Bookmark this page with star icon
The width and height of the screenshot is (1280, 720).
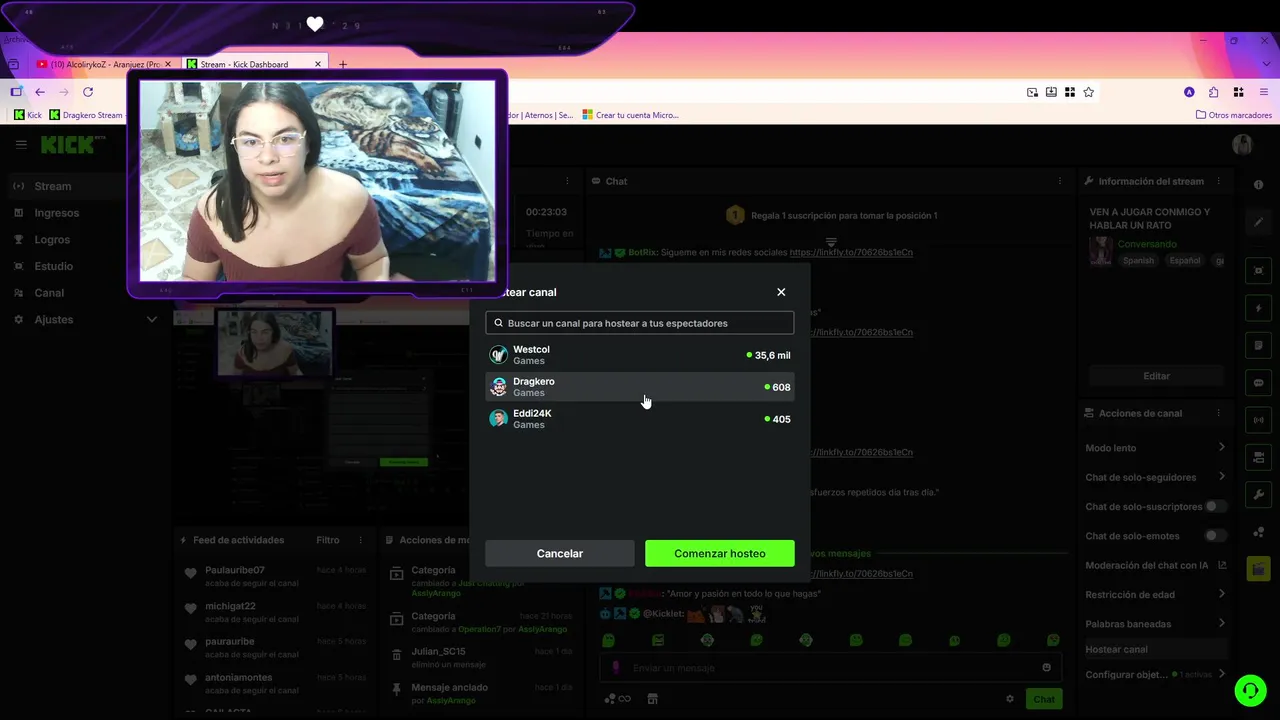(x=1089, y=92)
